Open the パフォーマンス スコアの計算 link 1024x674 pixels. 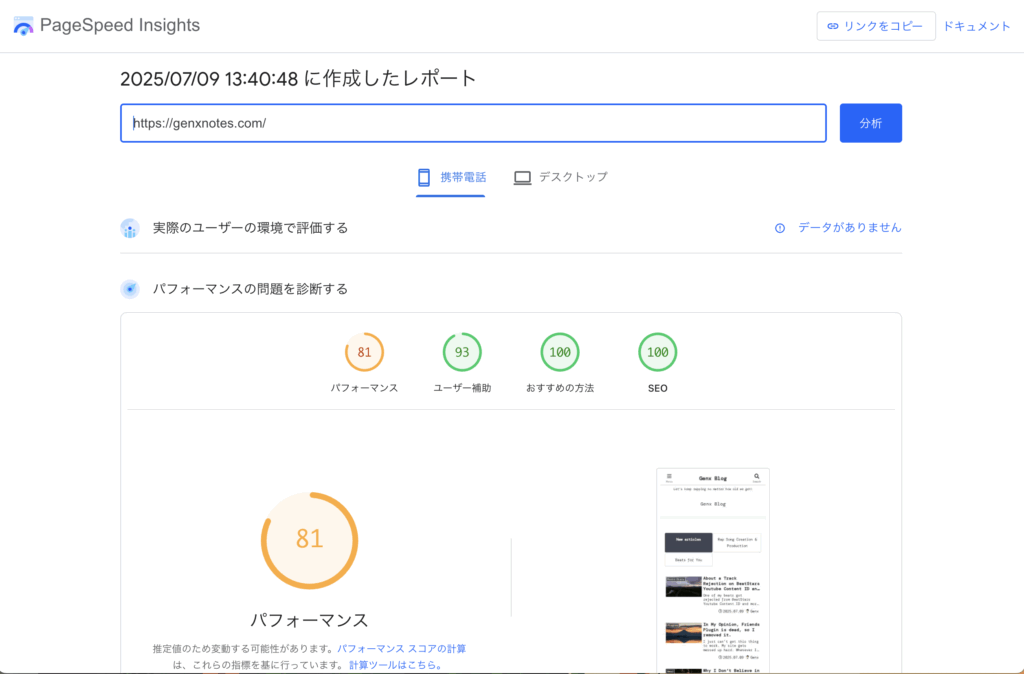(402, 649)
